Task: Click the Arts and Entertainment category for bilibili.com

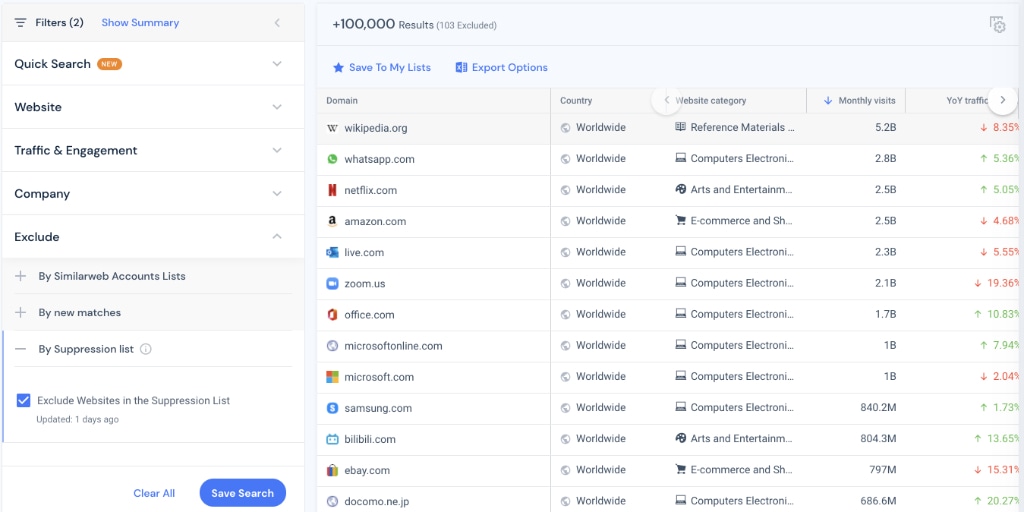Action: 741,438
